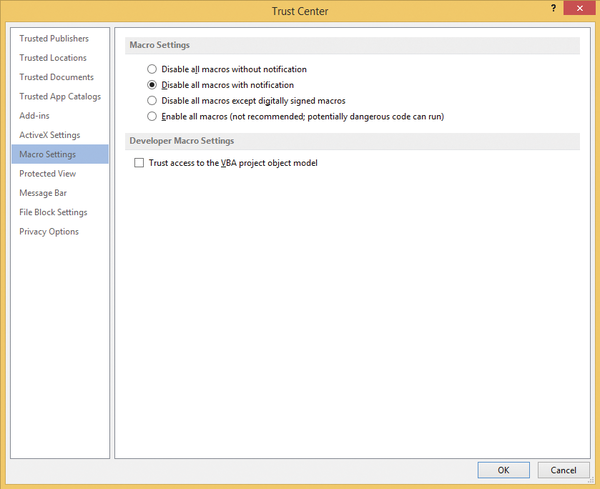Close the Trust Center dialog
This screenshot has height=489, width=600.
click(x=580, y=8)
